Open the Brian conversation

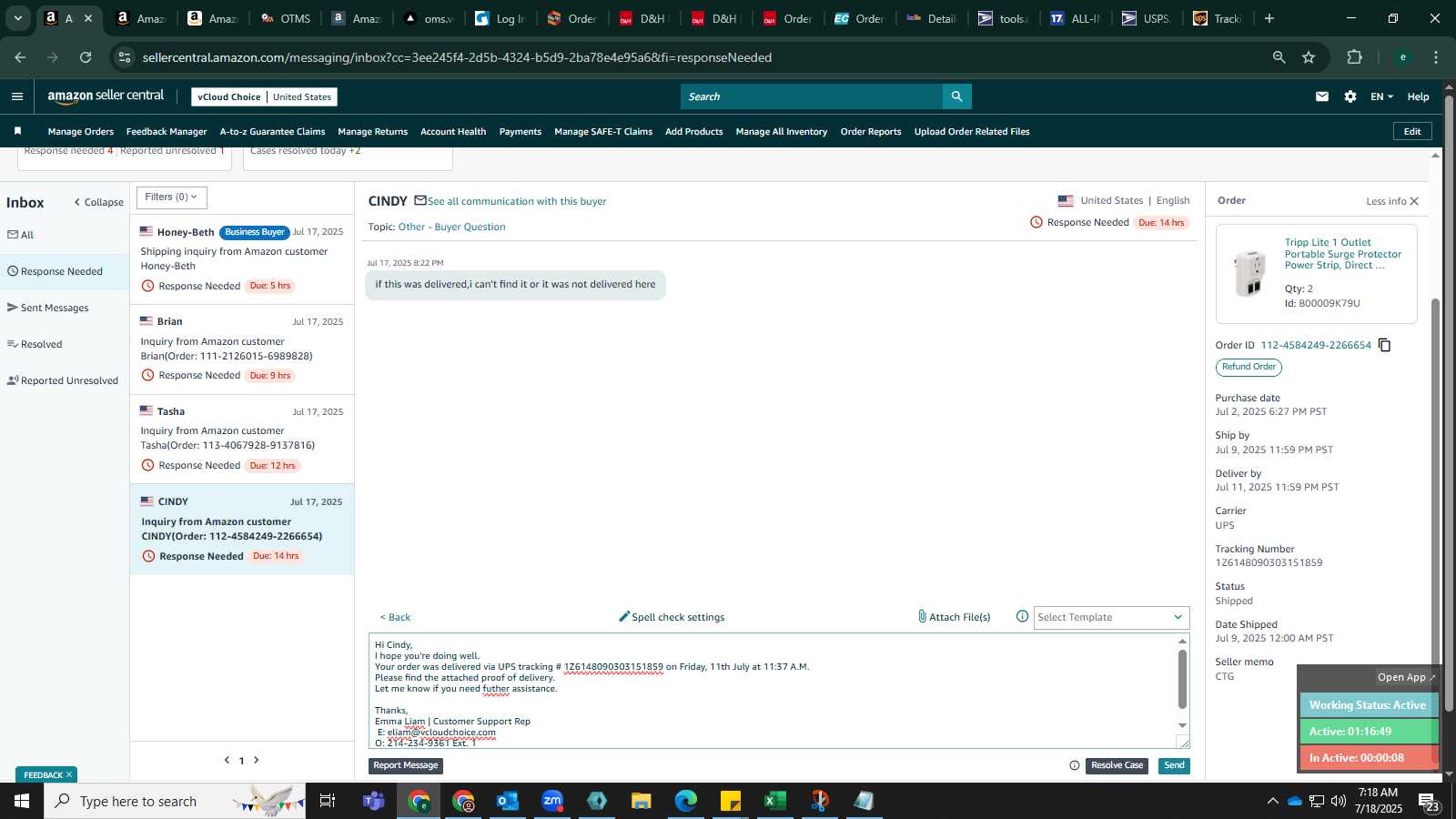click(242, 349)
